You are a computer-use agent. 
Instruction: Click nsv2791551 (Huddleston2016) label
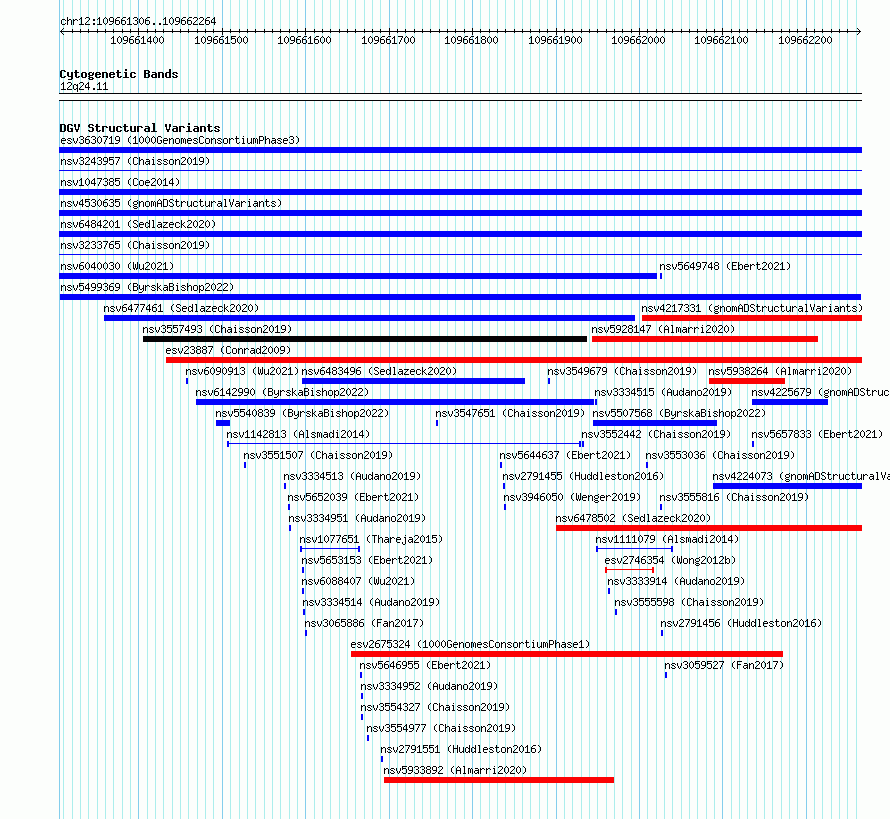(461, 749)
